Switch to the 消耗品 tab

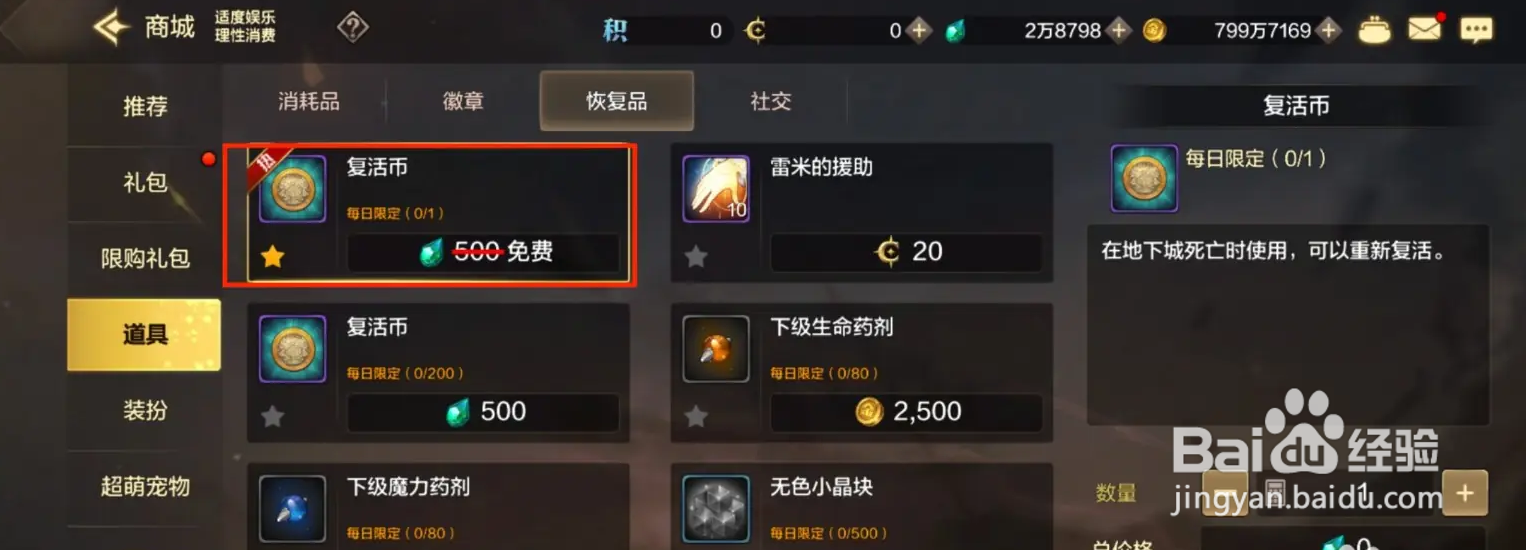tap(309, 101)
